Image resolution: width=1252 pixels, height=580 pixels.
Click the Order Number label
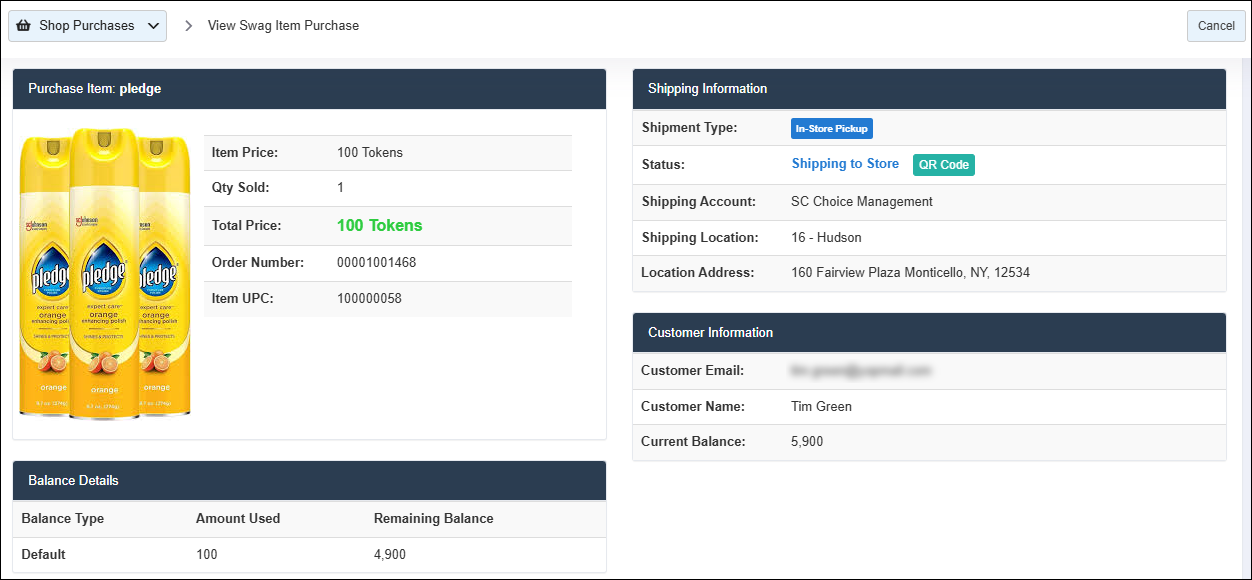[x=258, y=263]
